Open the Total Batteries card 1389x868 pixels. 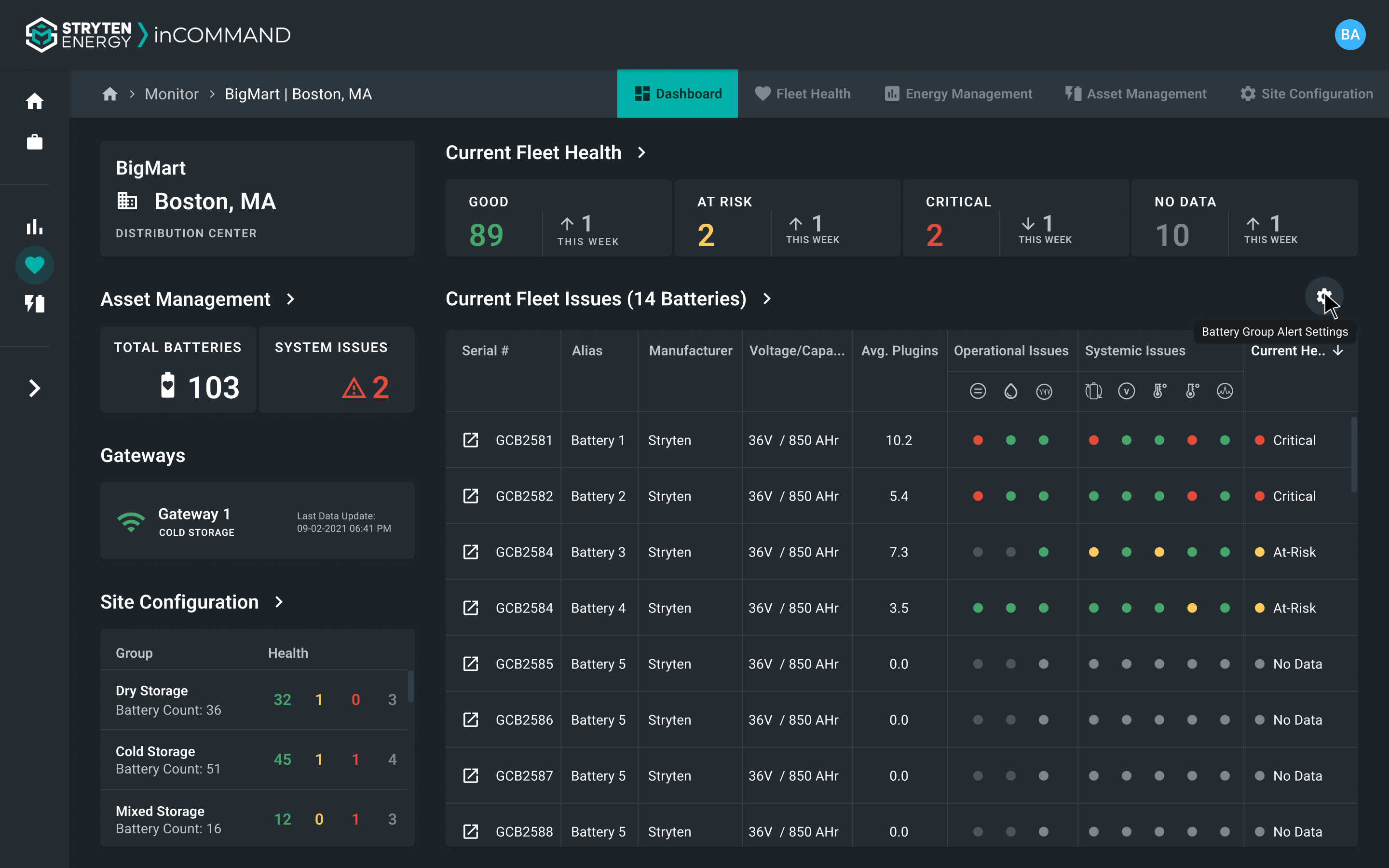[178, 370]
